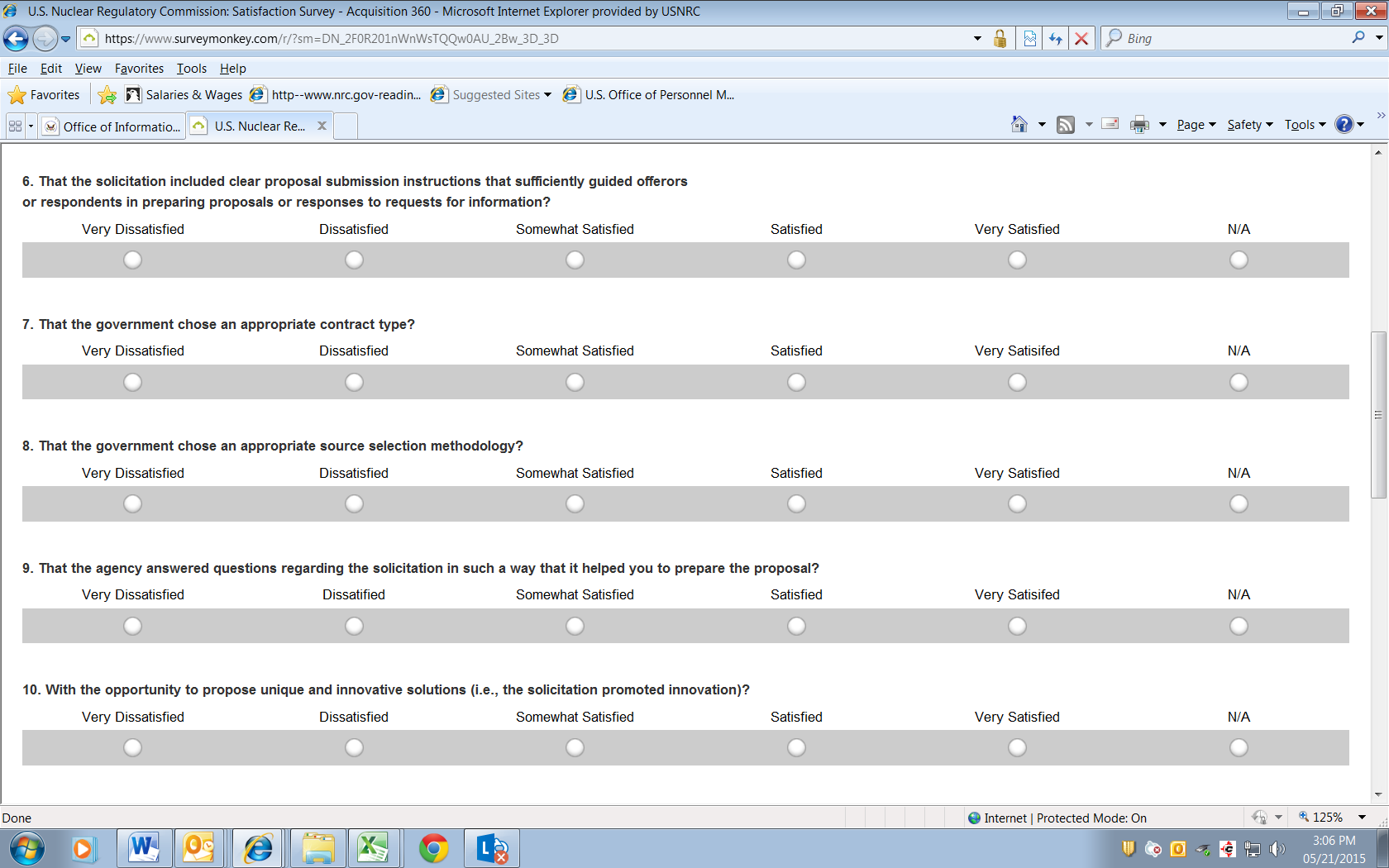Image resolution: width=1389 pixels, height=868 pixels.
Task: Select Very Dissatisfied for question 6
Action: 132,260
